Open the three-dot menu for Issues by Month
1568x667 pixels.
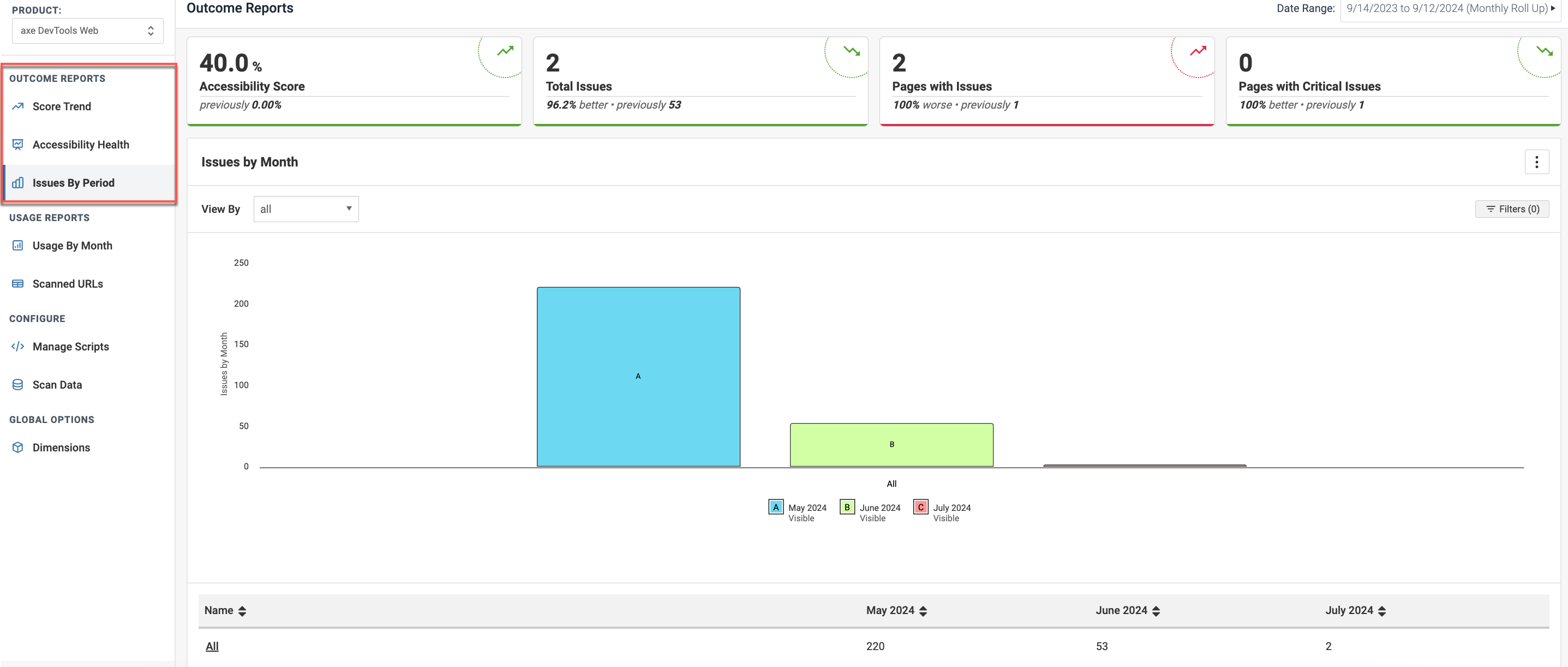coord(1536,162)
